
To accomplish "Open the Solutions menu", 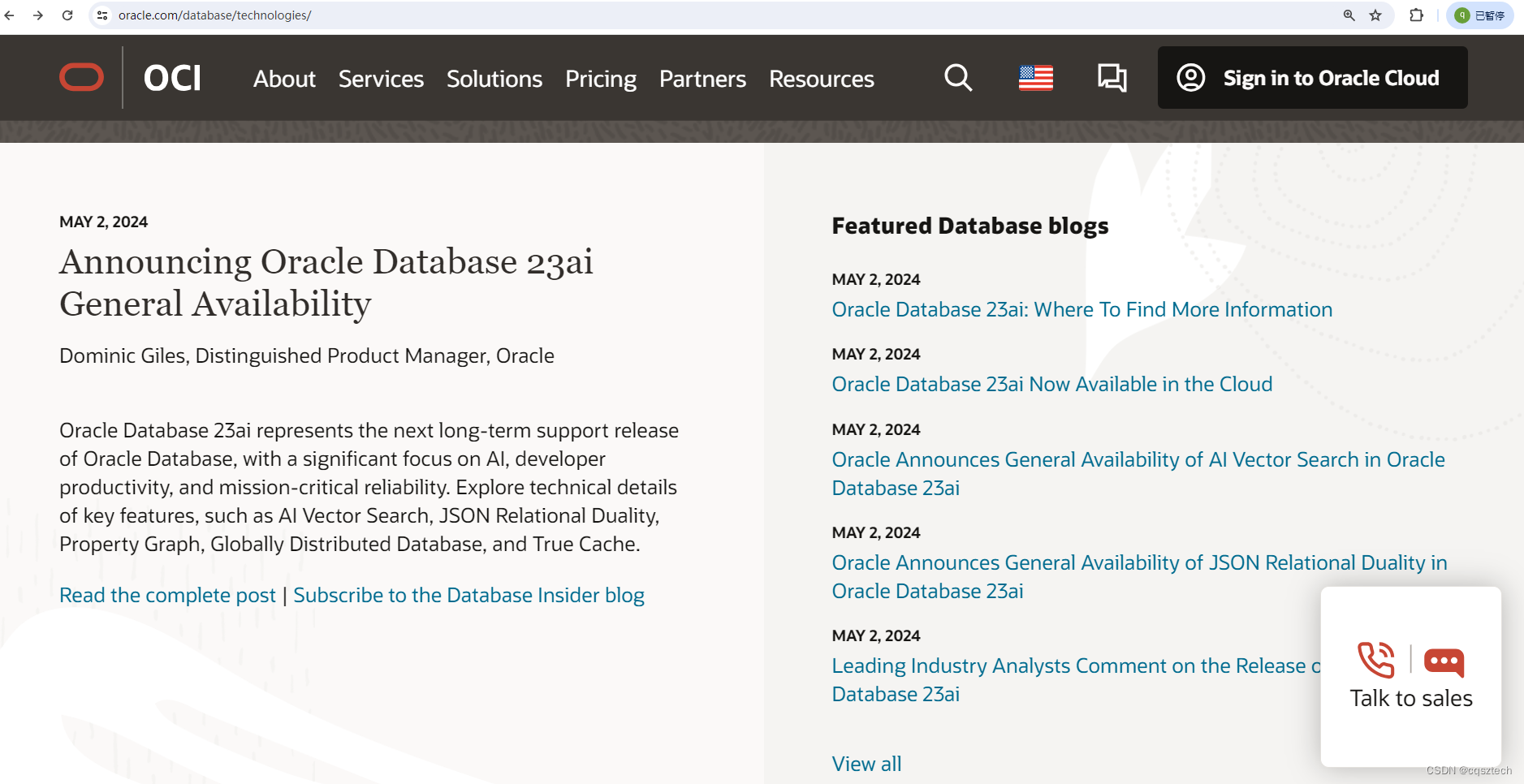I will 494,79.
